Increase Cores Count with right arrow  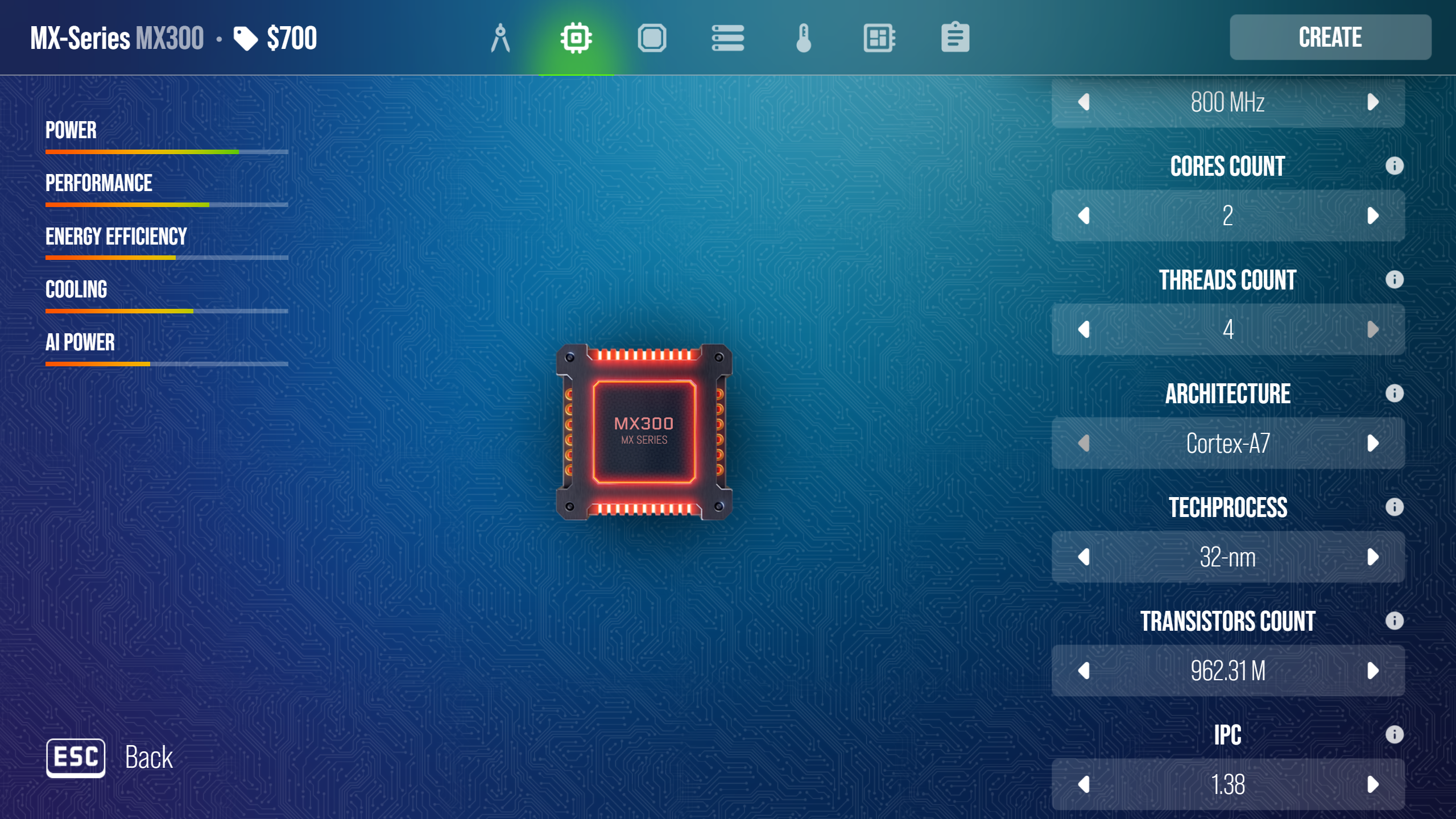(1372, 216)
